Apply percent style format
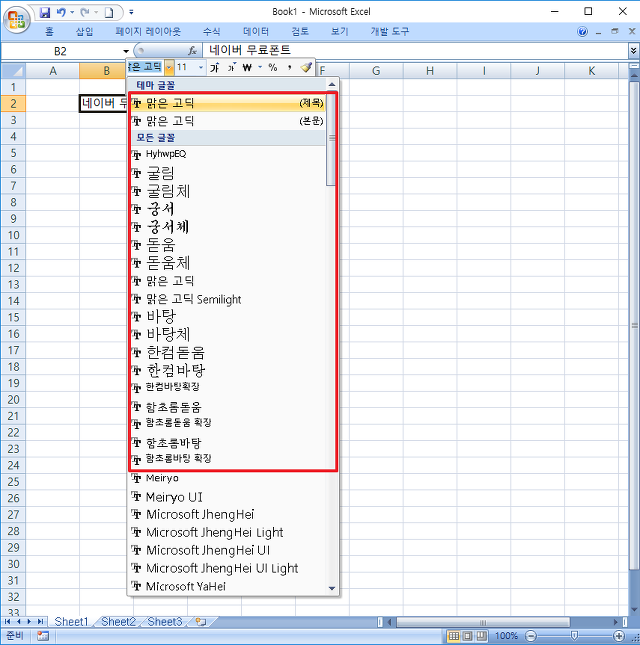Image resolution: width=640 pixels, height=645 pixels. [x=273, y=67]
